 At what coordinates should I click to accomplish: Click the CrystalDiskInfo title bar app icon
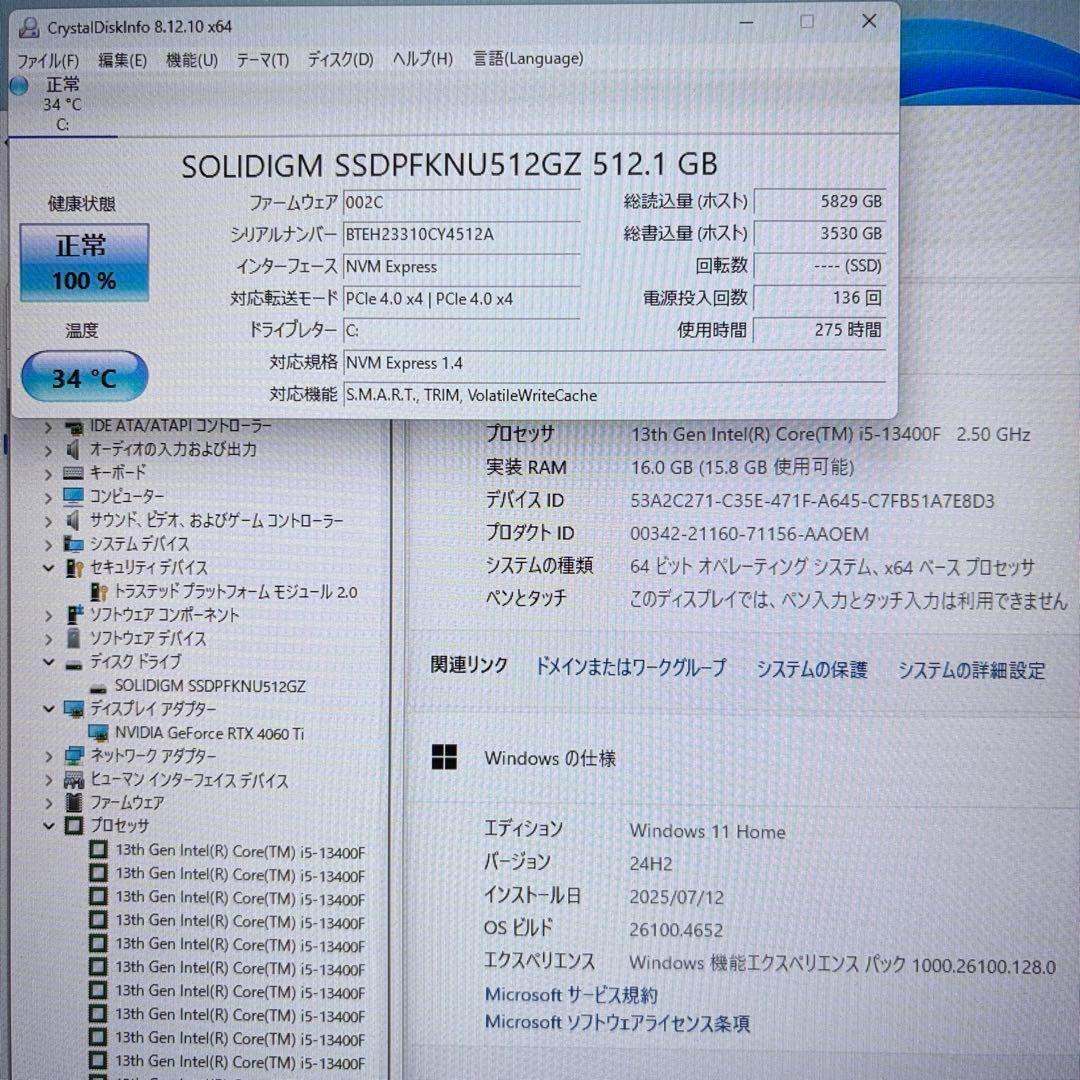[x=28, y=27]
